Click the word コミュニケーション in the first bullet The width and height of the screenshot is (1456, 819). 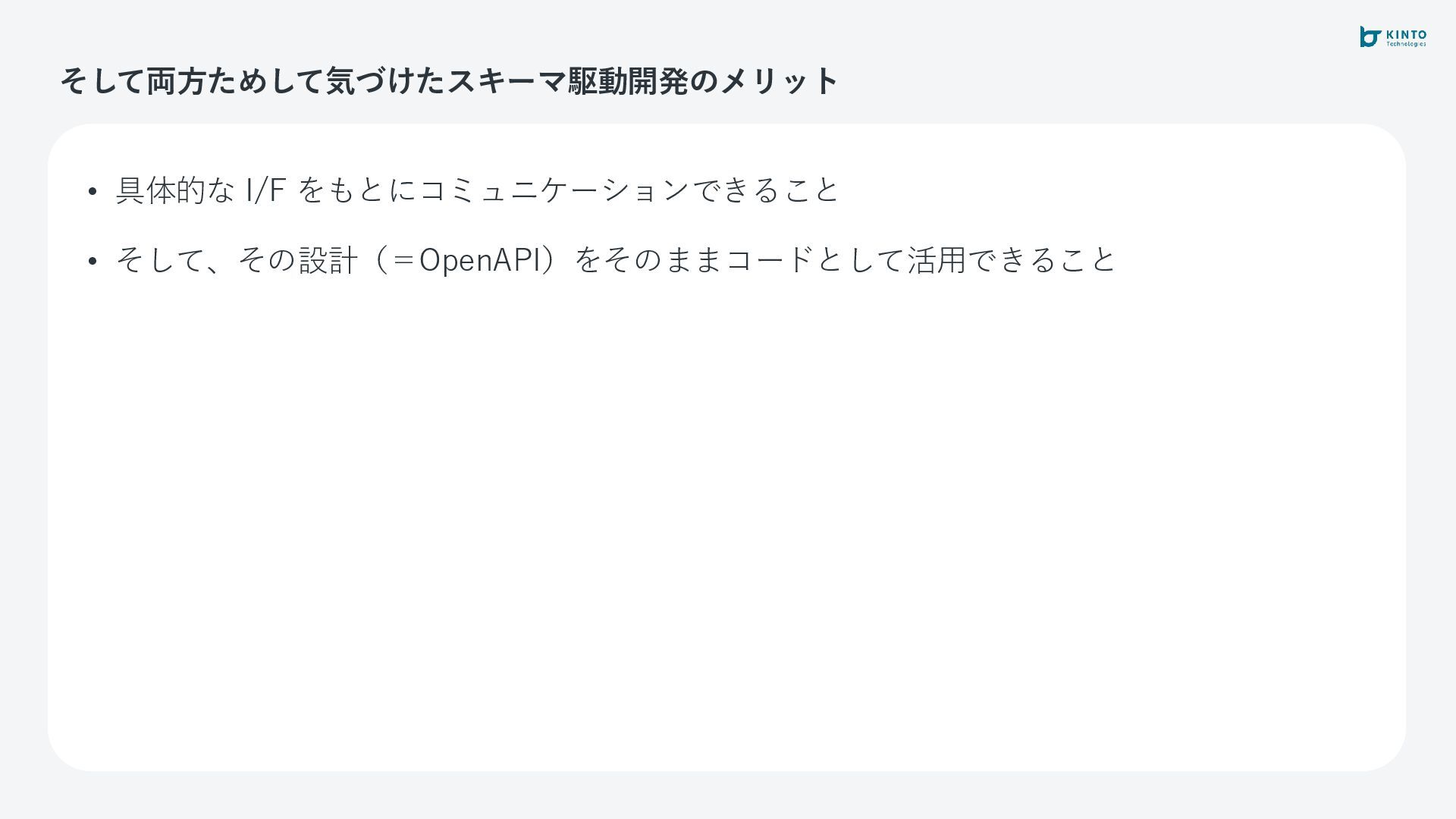coord(554,190)
